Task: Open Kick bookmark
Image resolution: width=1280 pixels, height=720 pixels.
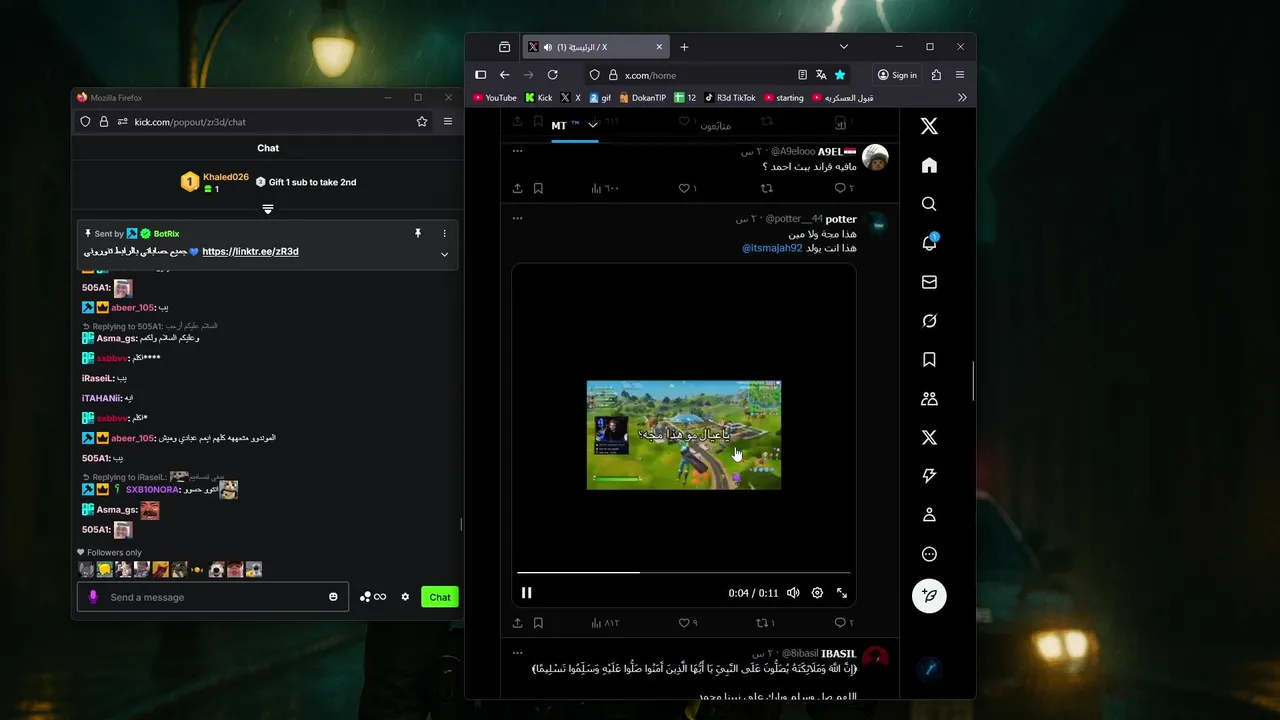Action: click(x=538, y=98)
